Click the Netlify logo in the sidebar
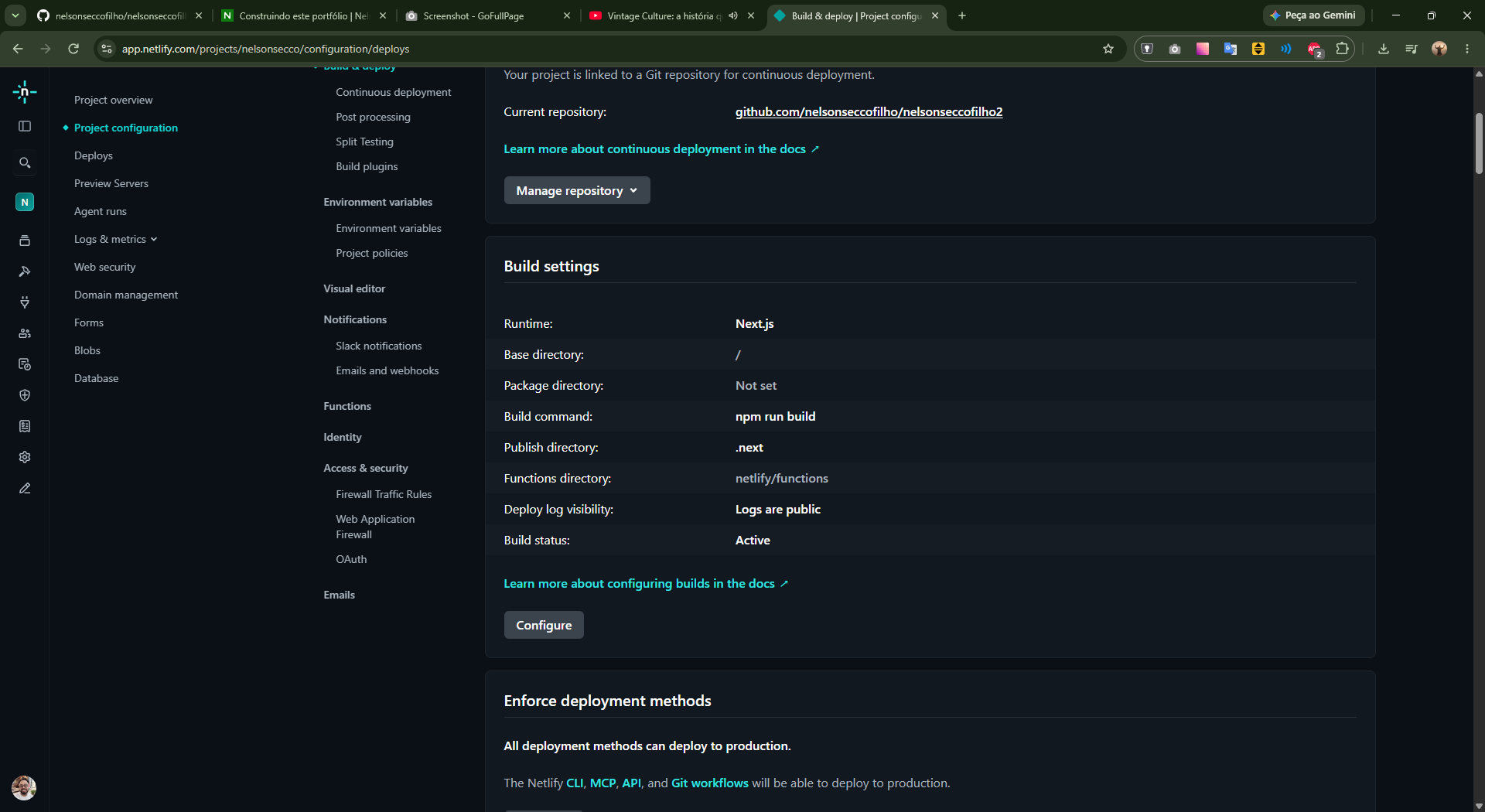Image resolution: width=1485 pixels, height=812 pixels. [x=25, y=92]
